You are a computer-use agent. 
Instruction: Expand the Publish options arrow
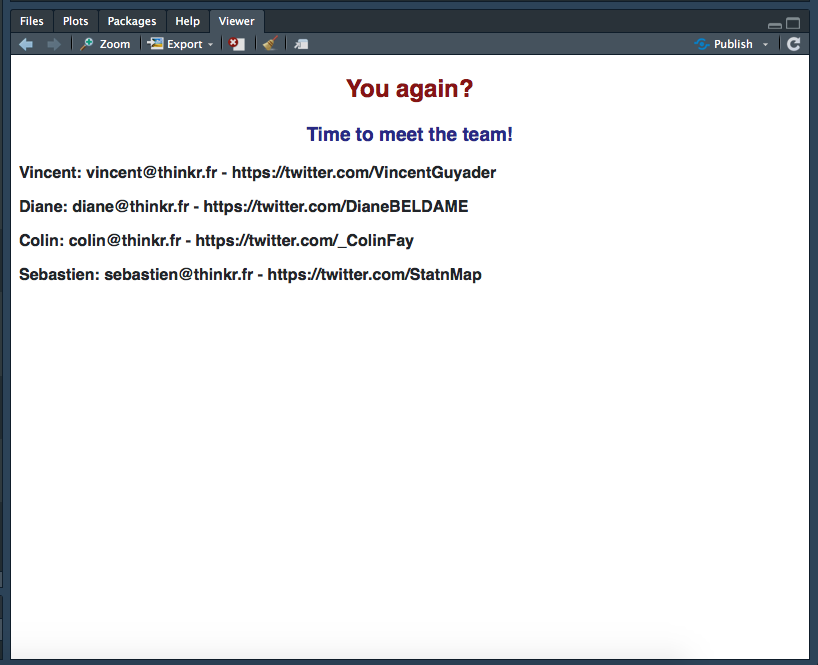tap(765, 45)
